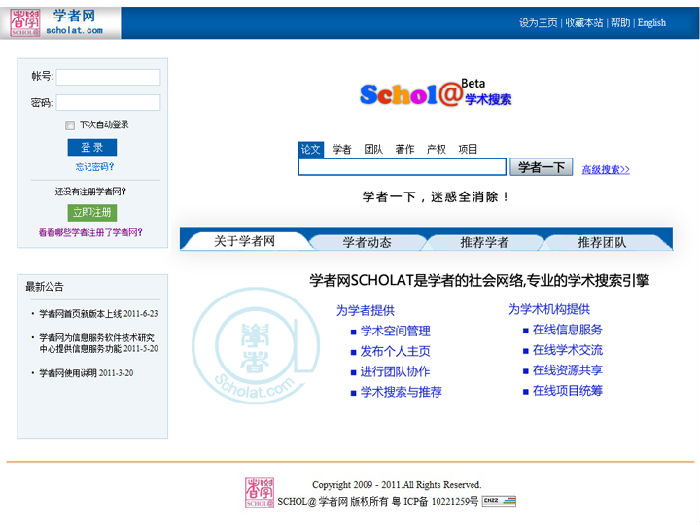
Task: Select the 论文 search tab
Action: [310, 149]
